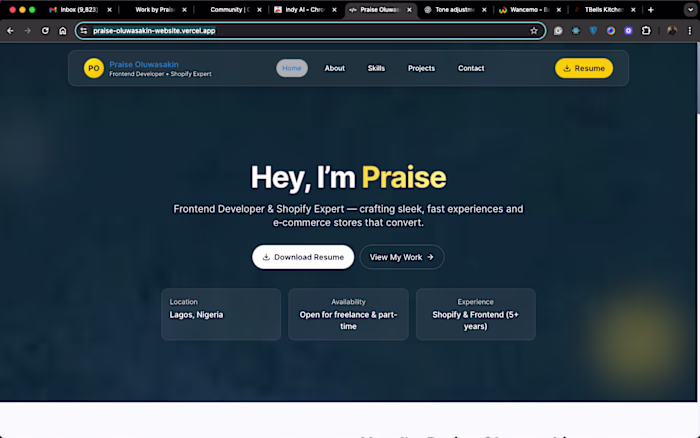Select Home in the site navigation
The width and height of the screenshot is (700, 438).
pyautogui.click(x=292, y=68)
